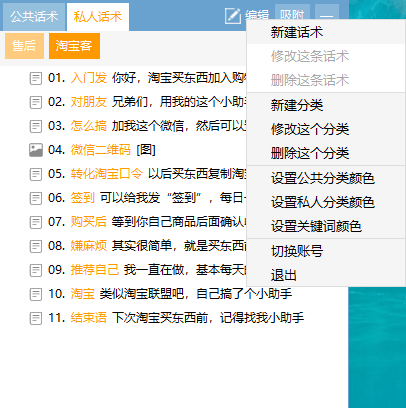Click the text icon of row 11 结束语

pyautogui.click(x=36, y=318)
